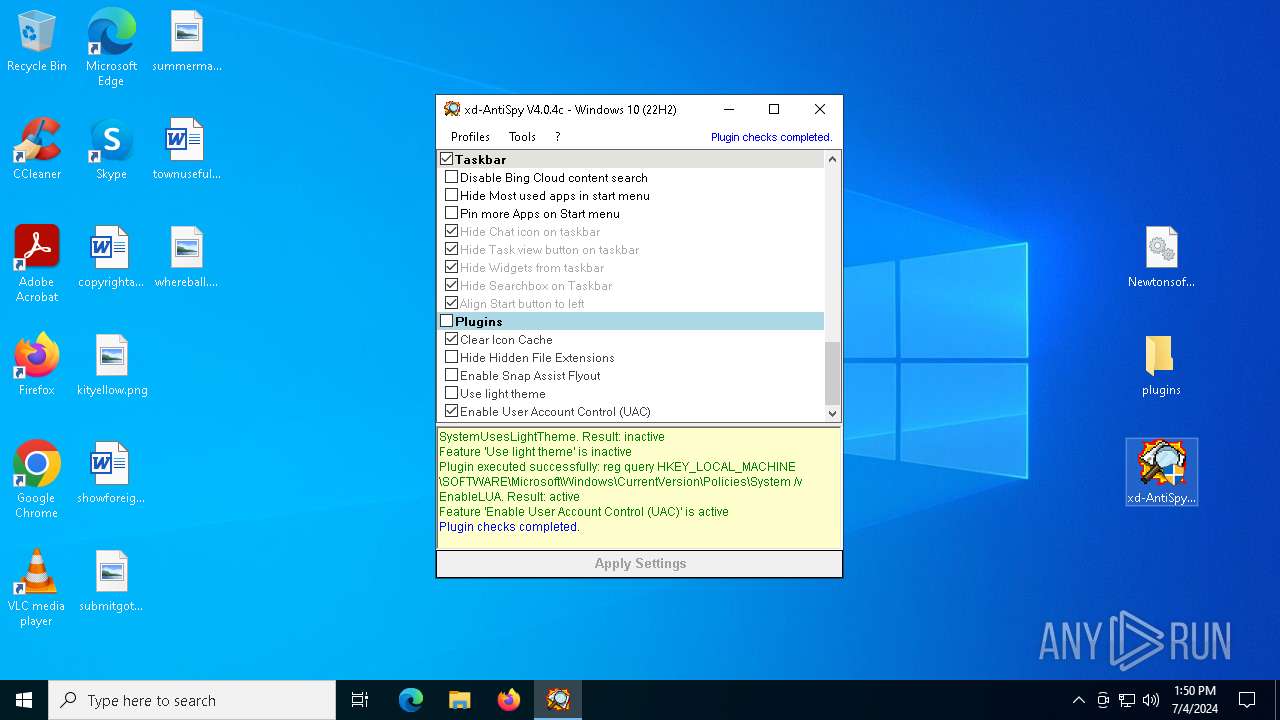Click the grayed 'Hide Chat icon on taskbar' entry
The height and width of the screenshot is (720, 1280).
point(530,231)
